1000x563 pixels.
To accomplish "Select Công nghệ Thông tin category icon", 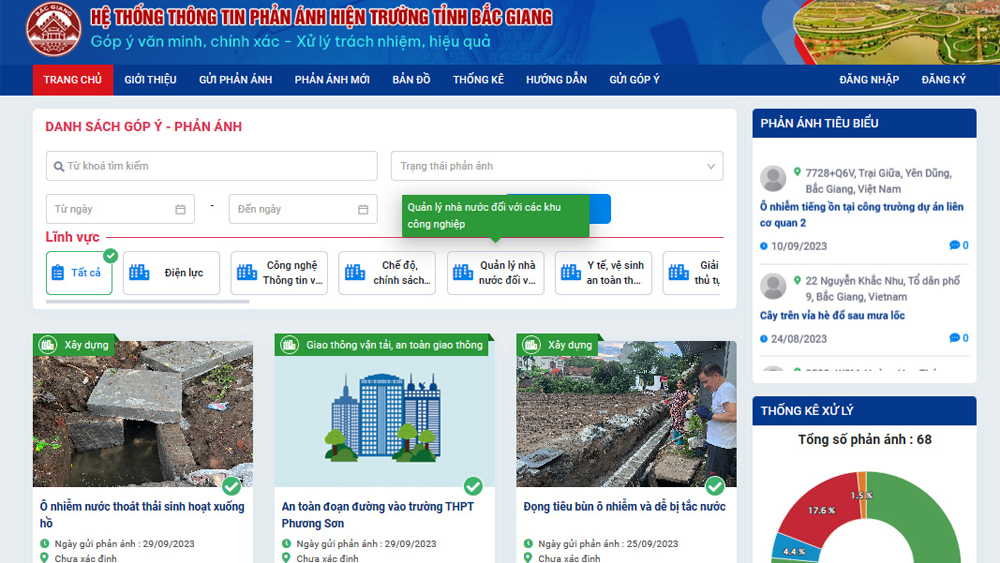I will tap(247, 273).
